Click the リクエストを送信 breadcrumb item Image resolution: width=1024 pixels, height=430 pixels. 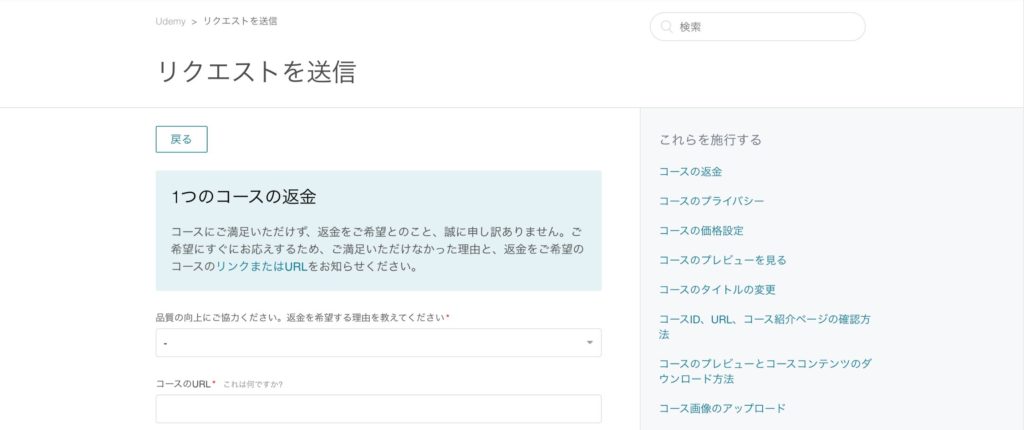[240, 21]
